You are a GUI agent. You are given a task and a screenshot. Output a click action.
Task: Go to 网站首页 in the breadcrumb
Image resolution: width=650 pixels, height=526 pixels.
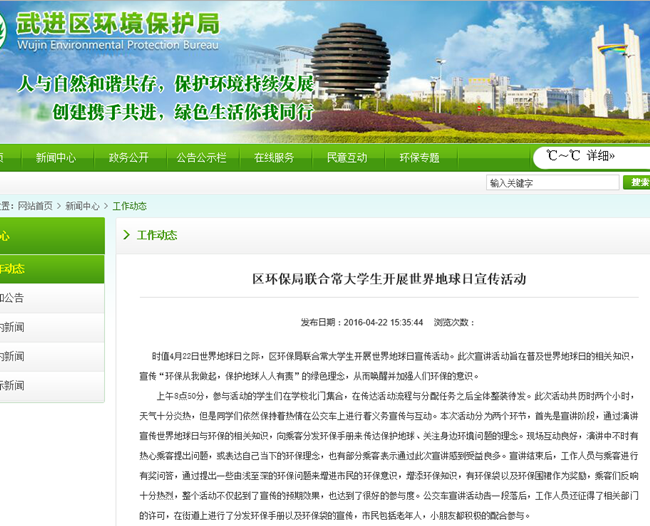pyautogui.click(x=35, y=206)
